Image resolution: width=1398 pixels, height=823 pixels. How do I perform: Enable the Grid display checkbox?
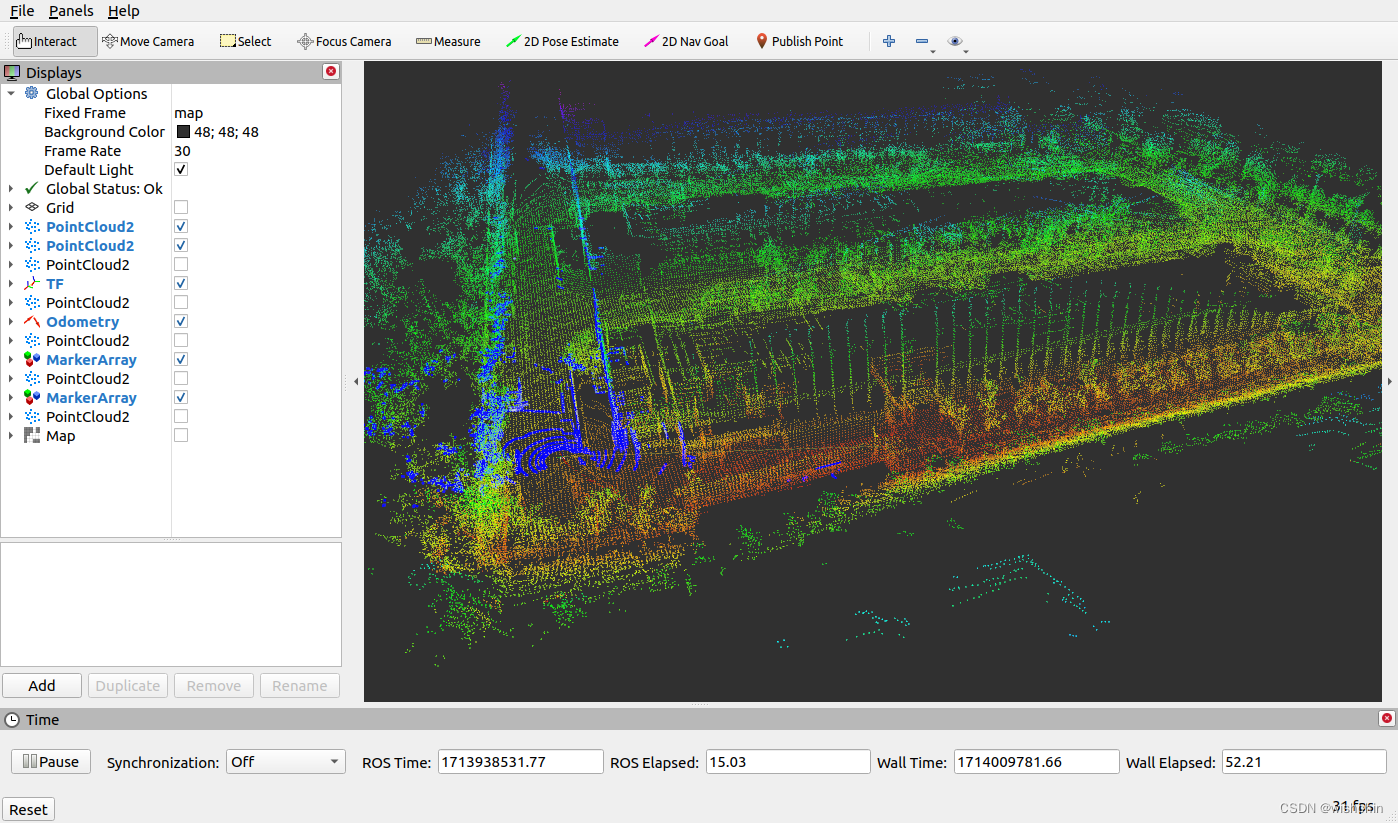181,207
